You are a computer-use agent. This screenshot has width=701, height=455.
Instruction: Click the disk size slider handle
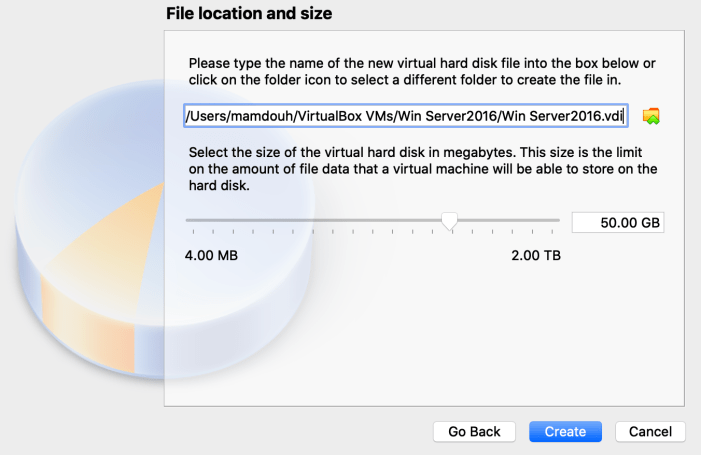[450, 221]
